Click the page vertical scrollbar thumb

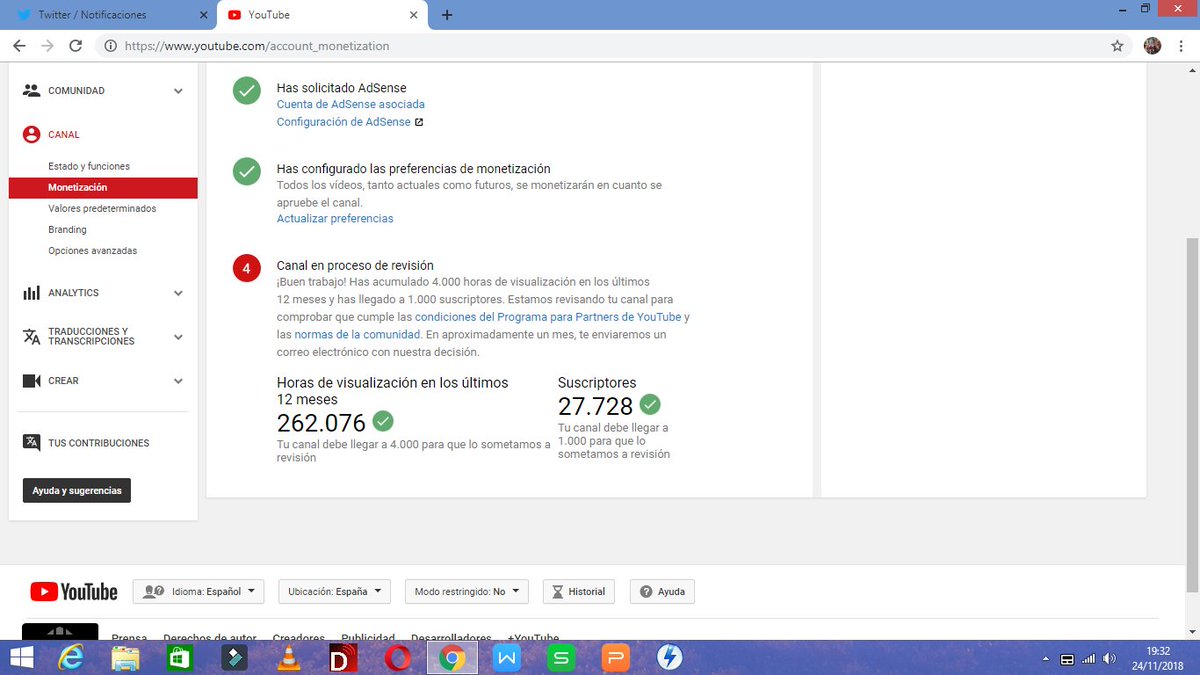(x=1192, y=414)
